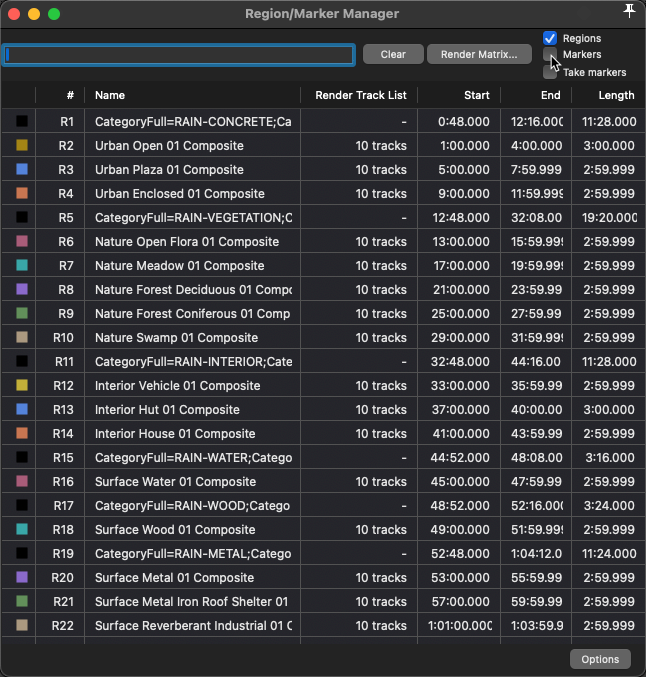The width and height of the screenshot is (646, 677).
Task: Click the color swatch for region R2
Action: click(22, 146)
